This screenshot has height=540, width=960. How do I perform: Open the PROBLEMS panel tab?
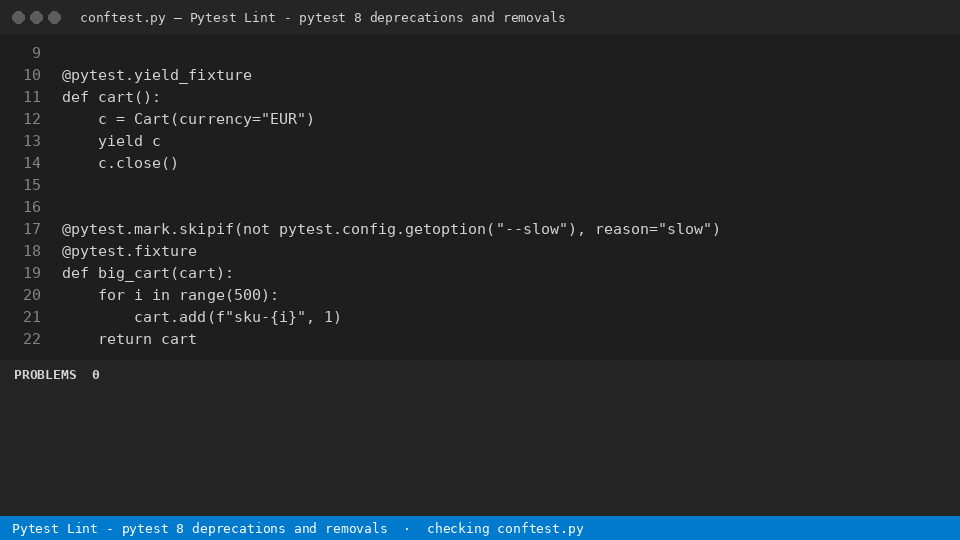[x=45, y=375]
